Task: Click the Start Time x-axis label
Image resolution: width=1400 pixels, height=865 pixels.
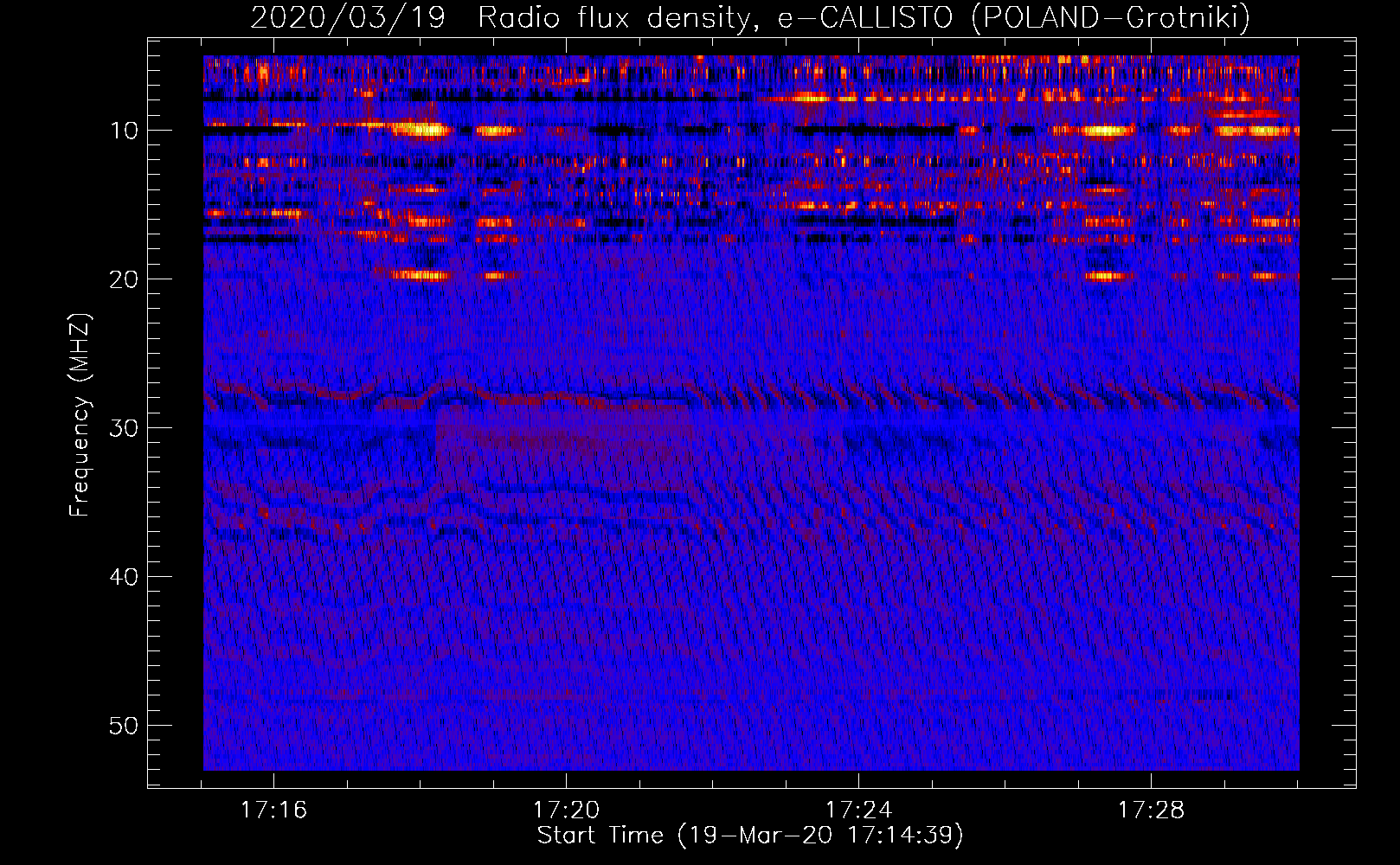Action: 750,836
